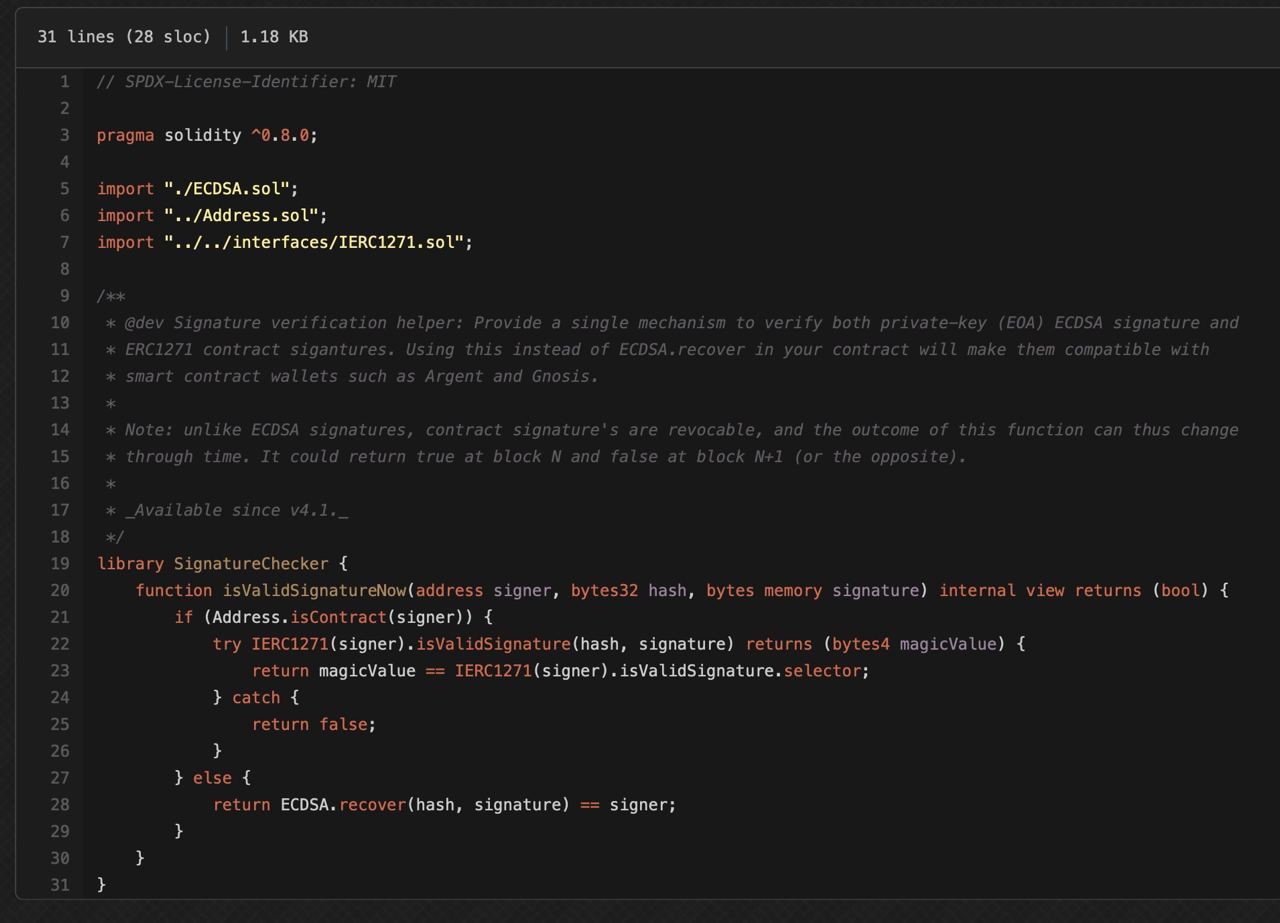Screen dimensions: 1280x923
Task: Click the "catch" keyword
Action: click(x=256, y=698)
